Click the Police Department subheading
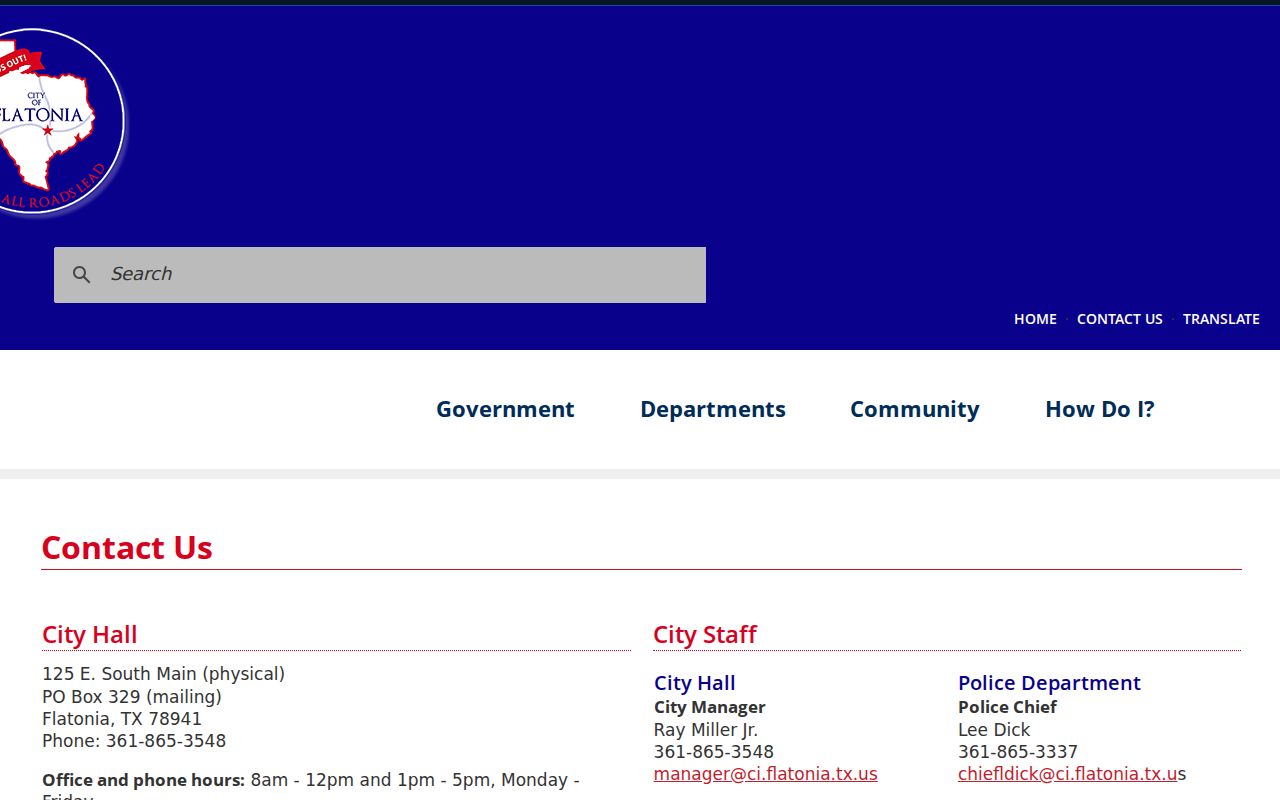The width and height of the screenshot is (1280, 800). point(1049,683)
